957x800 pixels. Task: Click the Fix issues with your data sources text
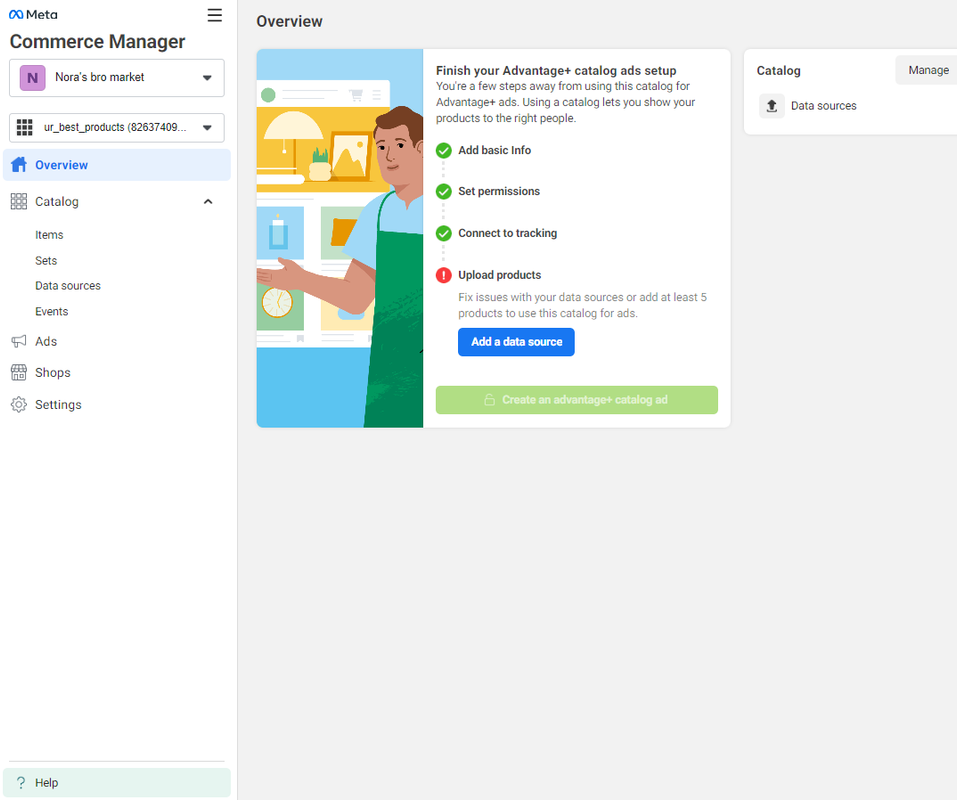[x=582, y=305]
